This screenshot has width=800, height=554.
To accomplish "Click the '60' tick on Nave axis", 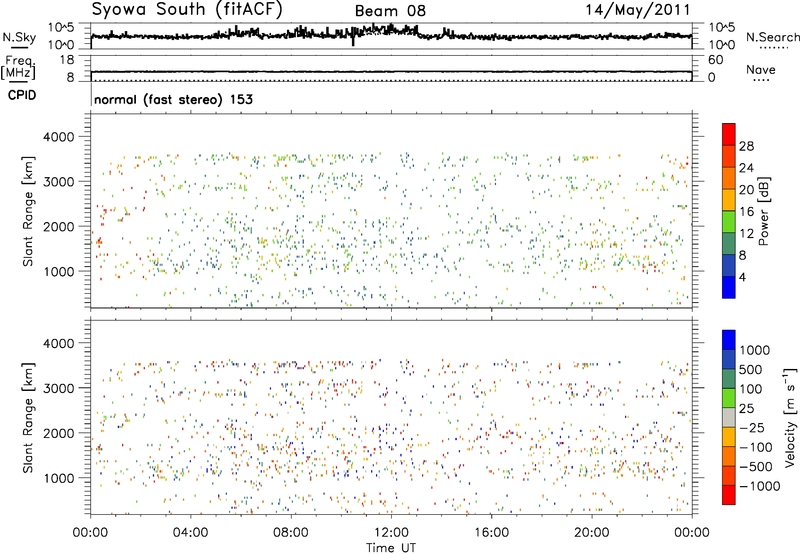I will point(715,60).
